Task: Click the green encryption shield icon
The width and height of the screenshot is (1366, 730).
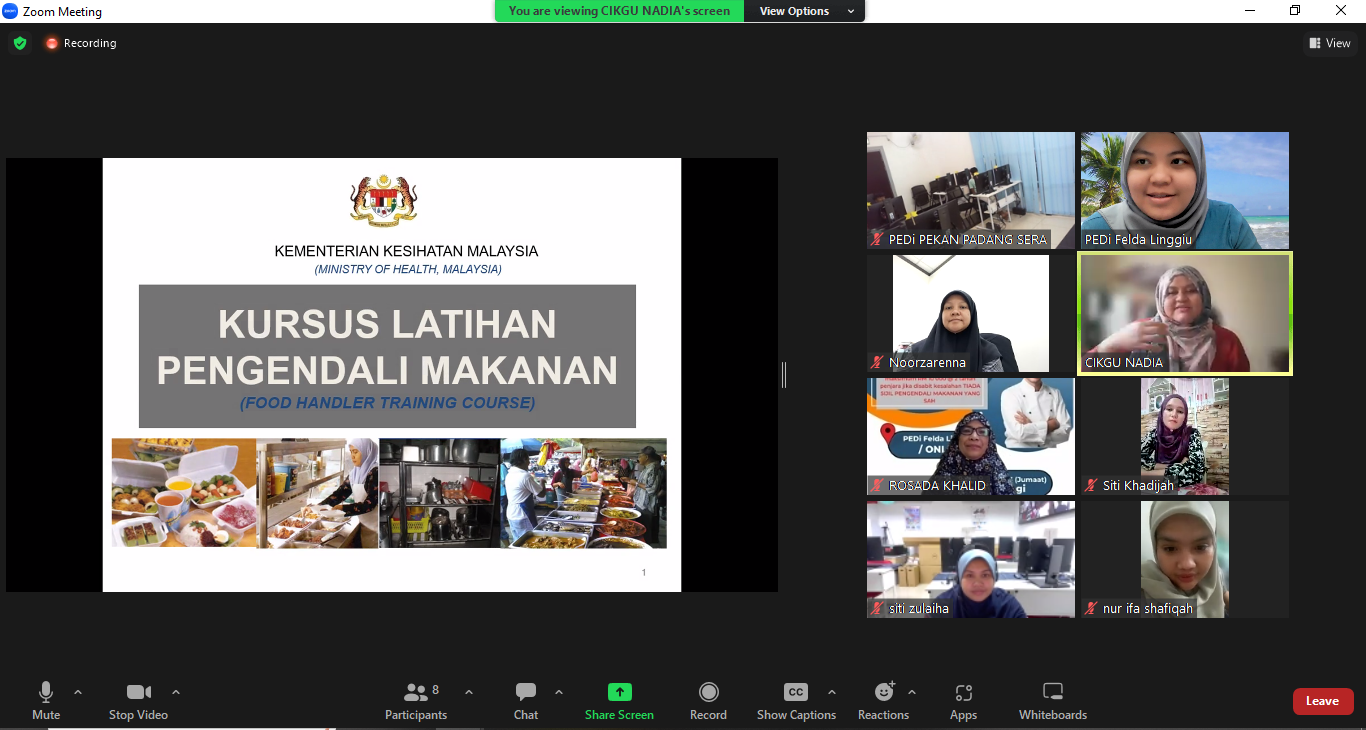Action: 20,43
